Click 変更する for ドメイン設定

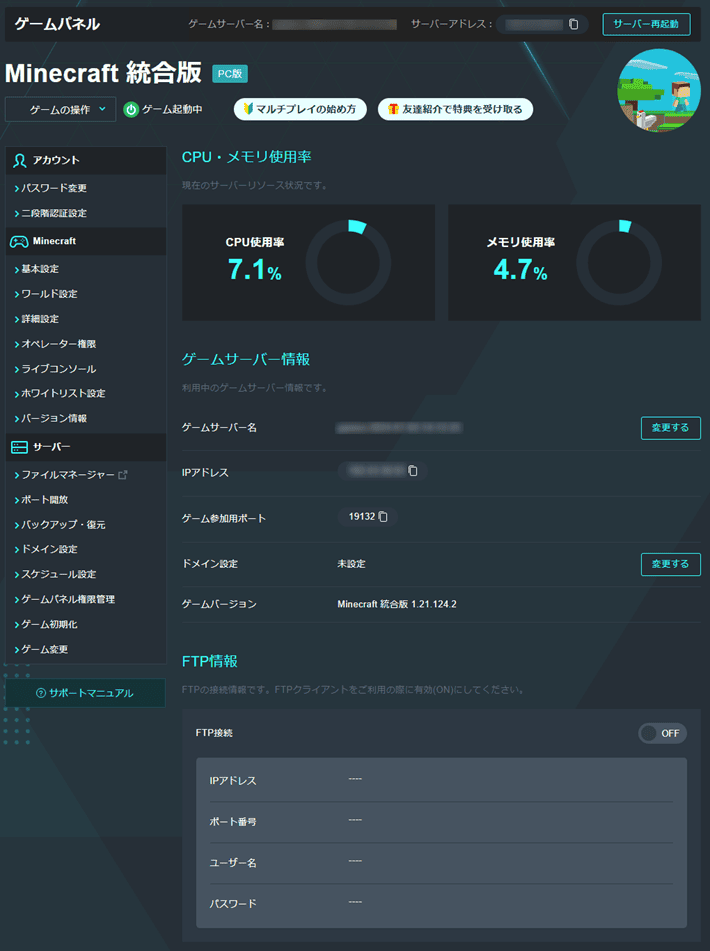(670, 564)
